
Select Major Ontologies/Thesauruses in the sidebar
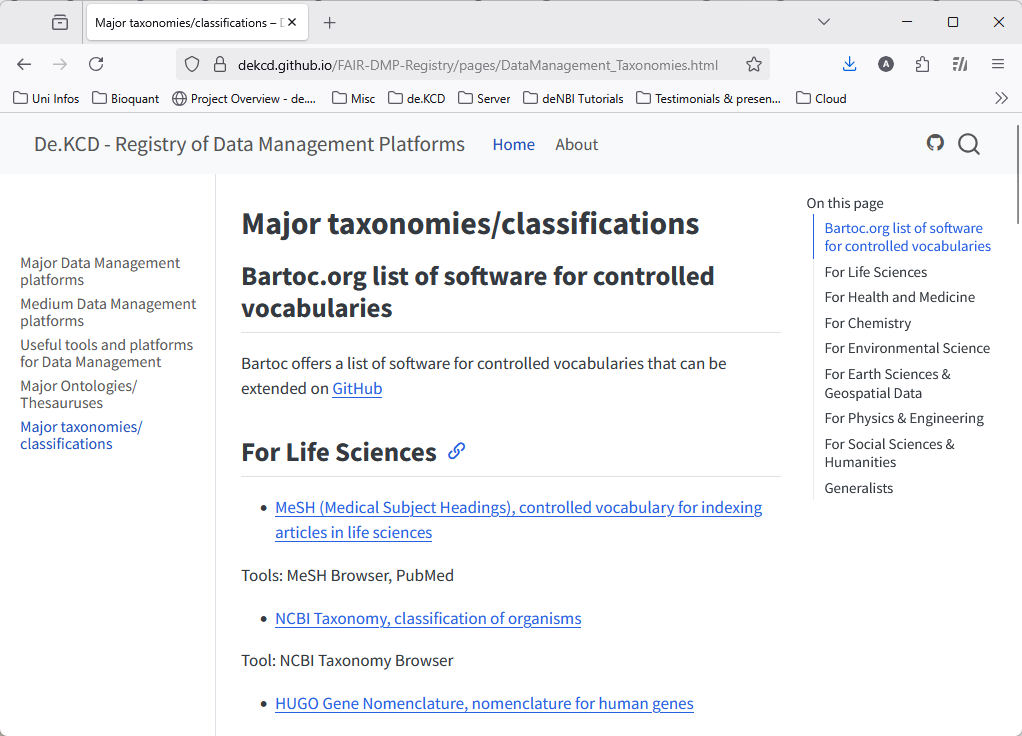(78, 394)
